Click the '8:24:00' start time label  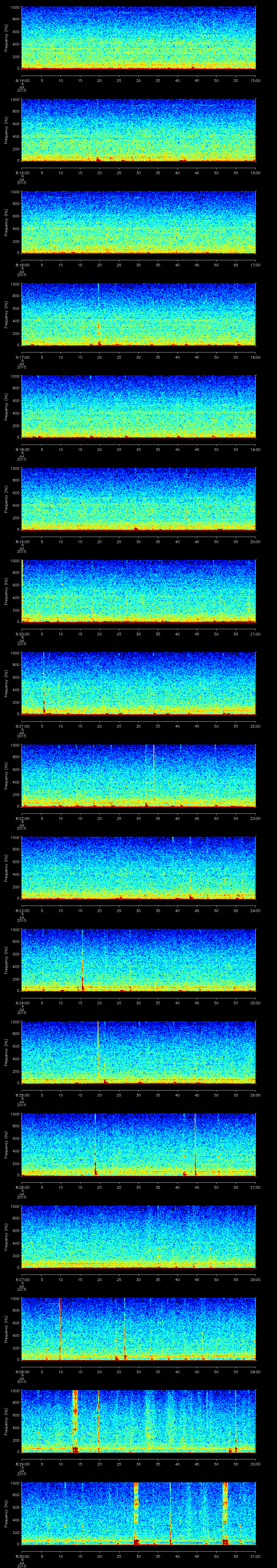(x=22, y=1003)
